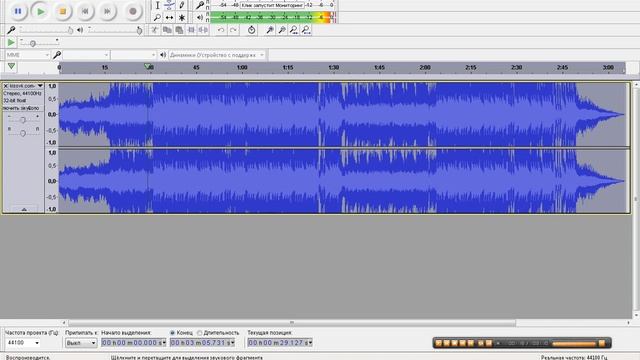
Task: Skip to end of the track
Action: tap(107, 11)
